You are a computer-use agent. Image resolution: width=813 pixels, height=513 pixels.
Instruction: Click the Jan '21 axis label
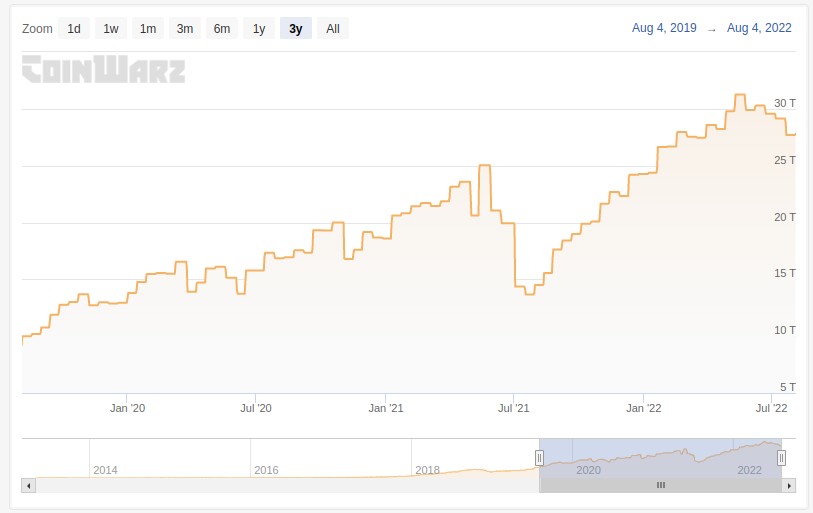(386, 408)
